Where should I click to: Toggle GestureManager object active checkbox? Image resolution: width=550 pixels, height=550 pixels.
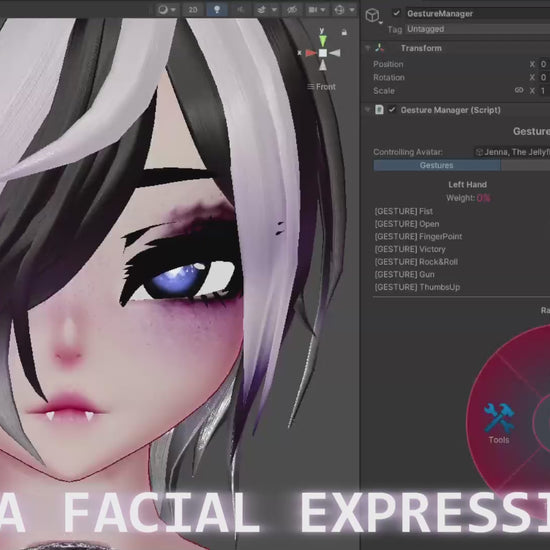coord(396,13)
